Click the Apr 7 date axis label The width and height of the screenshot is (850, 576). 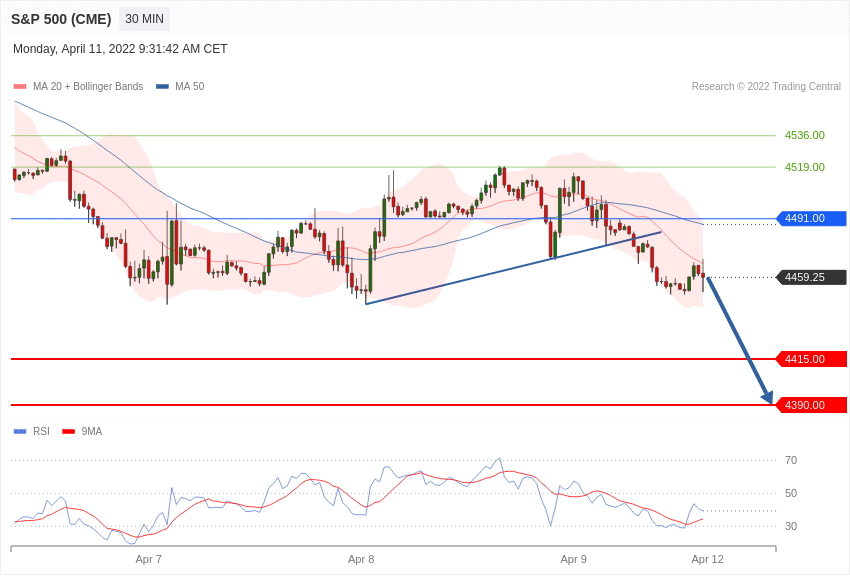tap(149, 559)
